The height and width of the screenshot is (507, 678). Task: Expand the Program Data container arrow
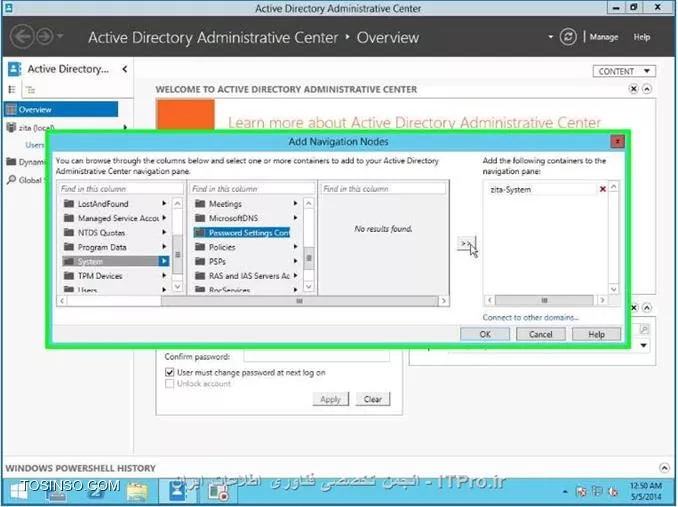click(x=164, y=247)
